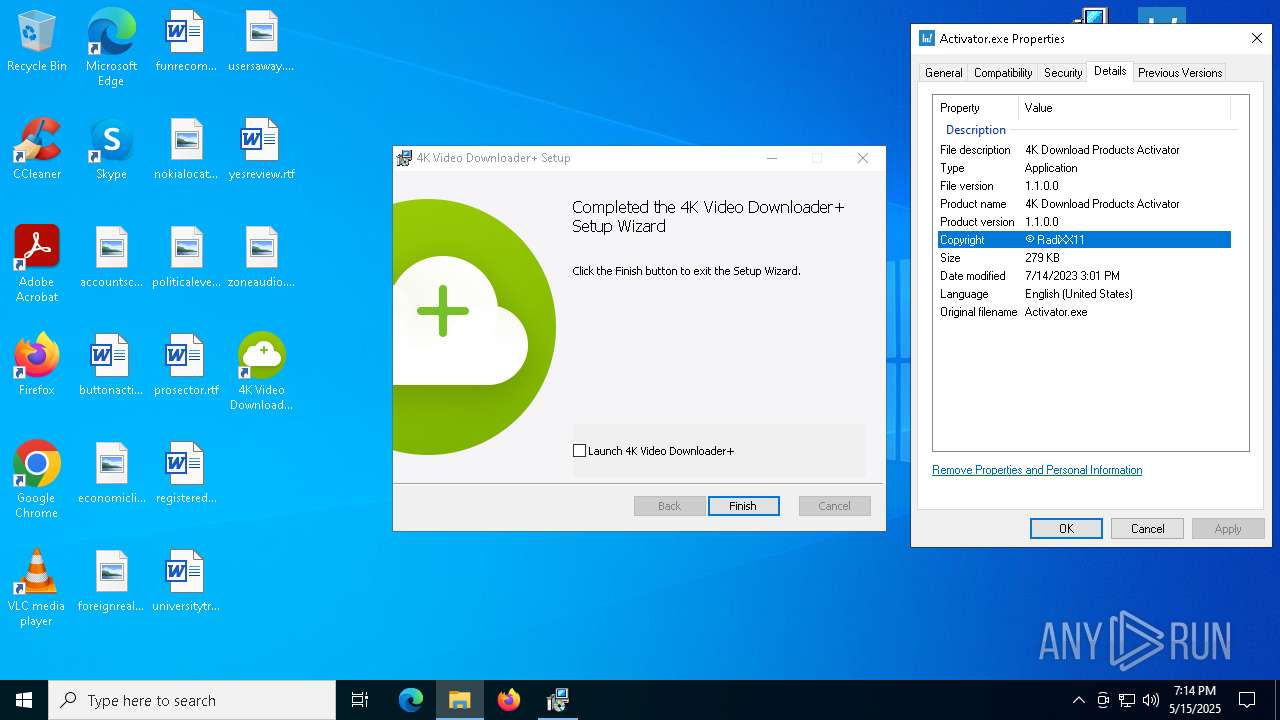
Task: Minimize the 4K Video Downloader+ Setup window
Action: pos(772,158)
